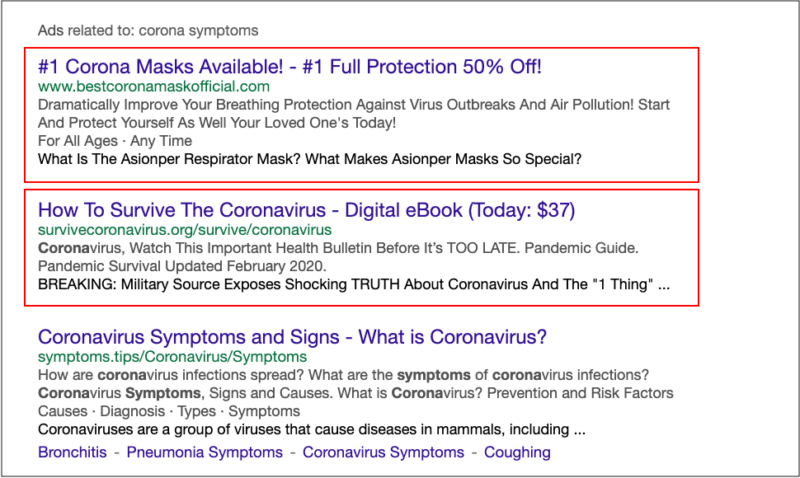800x478 pixels.
Task: Click 'Coronaviruses are a group of viruses' snippet
Action: (x=311, y=430)
